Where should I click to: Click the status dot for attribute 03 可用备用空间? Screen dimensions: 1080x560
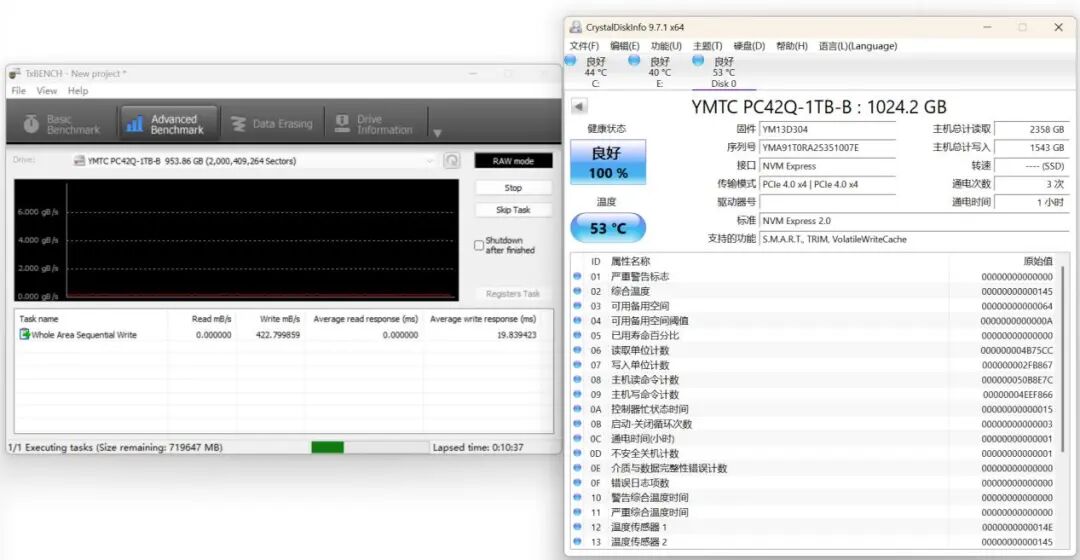(577, 306)
